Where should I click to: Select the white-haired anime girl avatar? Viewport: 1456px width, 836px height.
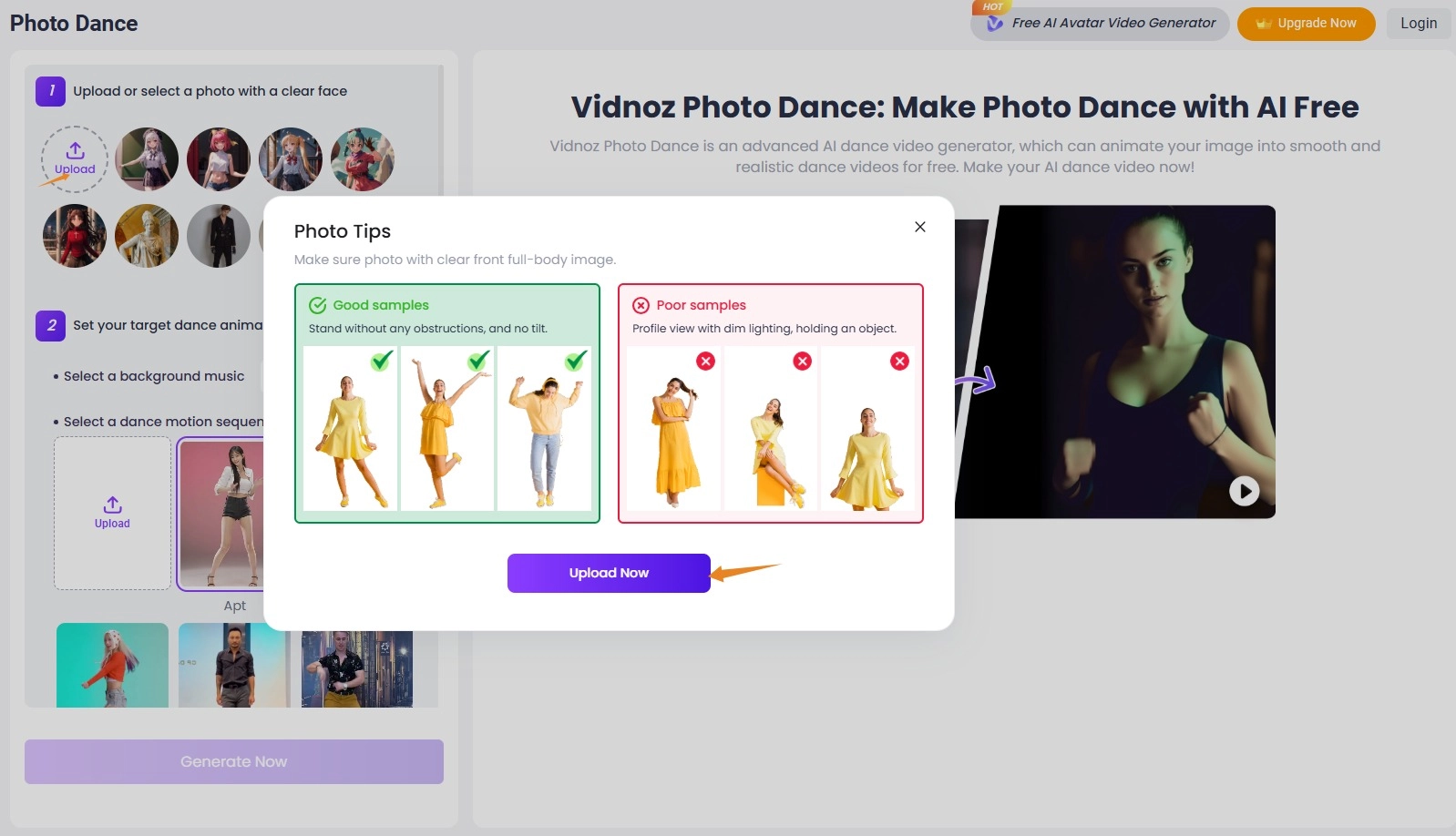[147, 159]
